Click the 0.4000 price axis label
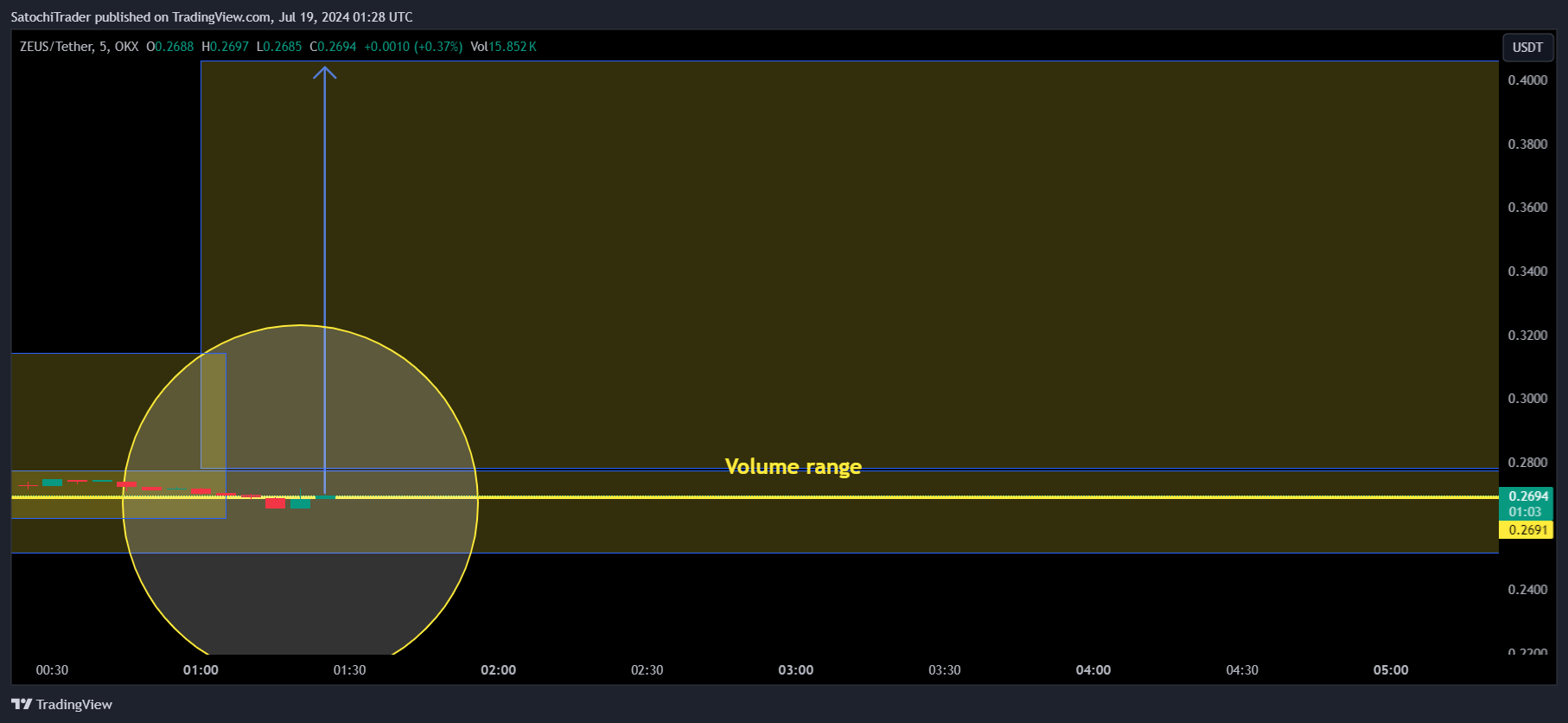 [1527, 80]
